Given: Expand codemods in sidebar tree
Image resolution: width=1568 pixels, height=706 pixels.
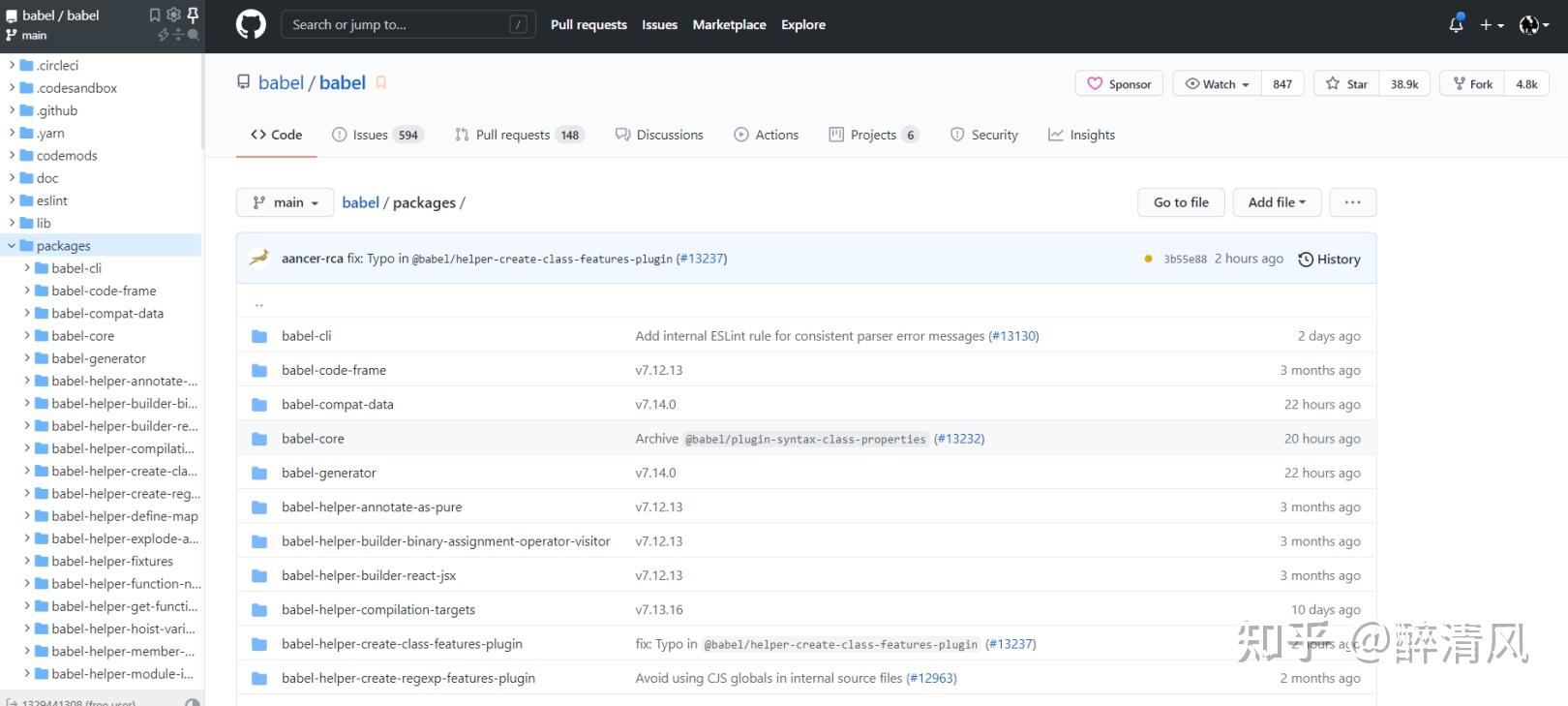Looking at the screenshot, I should click(x=12, y=156).
